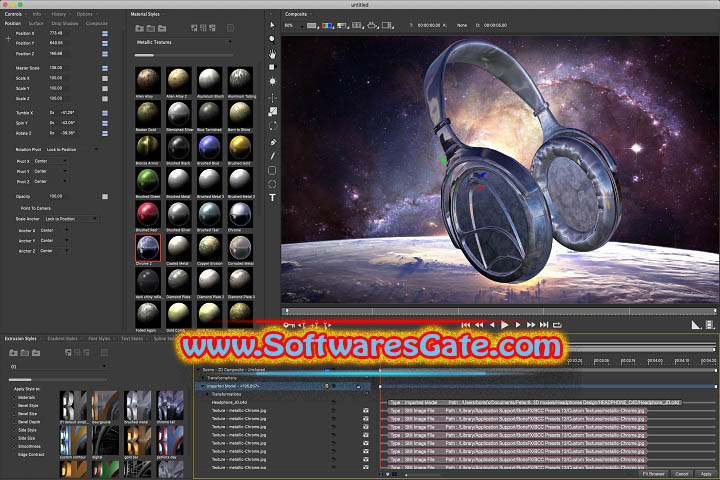Screen dimensions: 720x480
Task: Click the safe-zone grid icon in Composite toolbar
Action: (x=357, y=25)
